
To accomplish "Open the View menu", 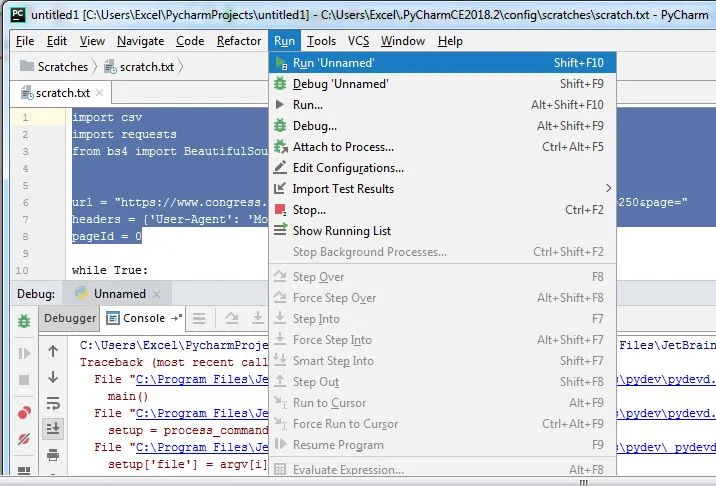I will pyautogui.click(x=92, y=41).
